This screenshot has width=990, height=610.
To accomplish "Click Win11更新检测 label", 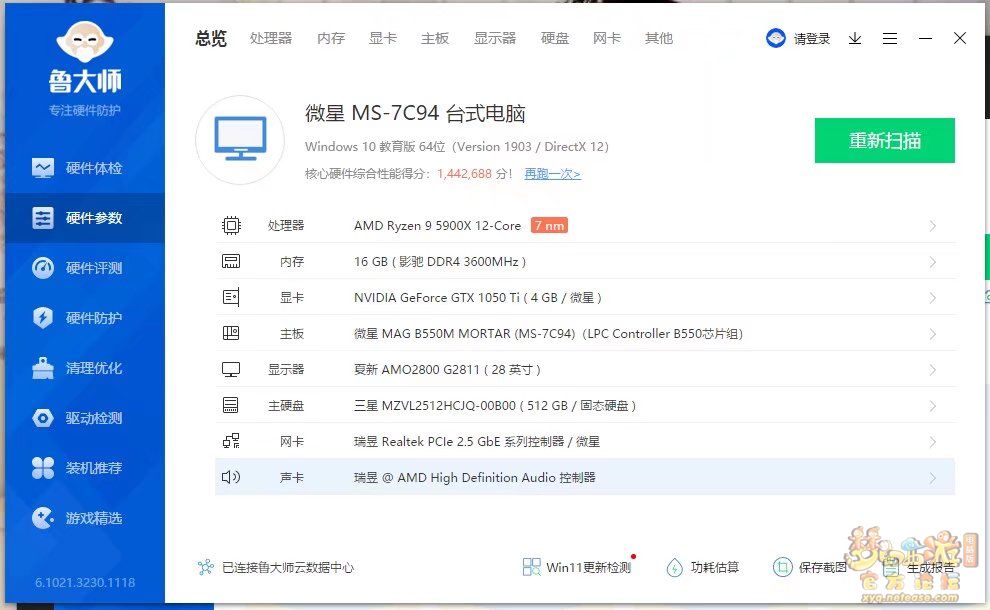I will coord(588,567).
